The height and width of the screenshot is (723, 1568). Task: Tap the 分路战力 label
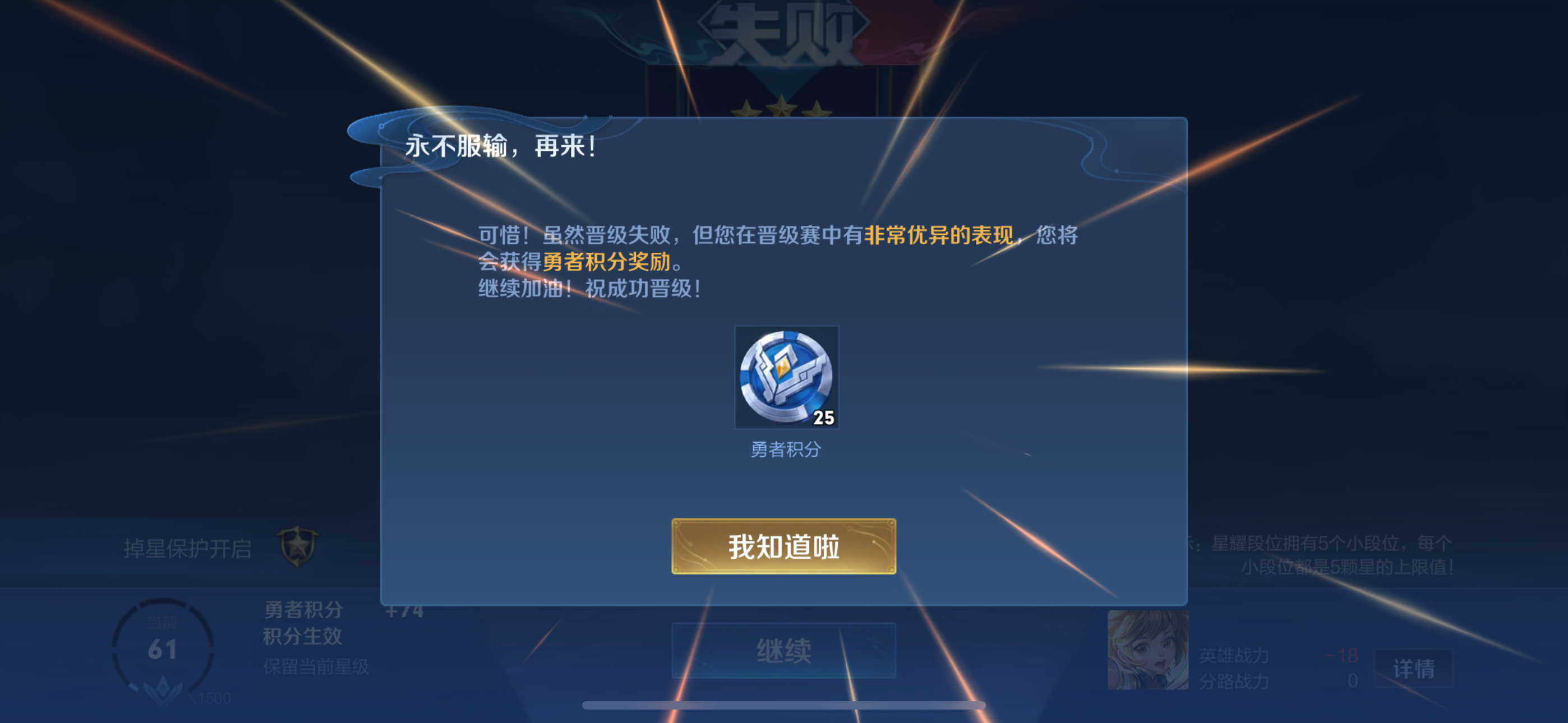pyautogui.click(x=1234, y=681)
